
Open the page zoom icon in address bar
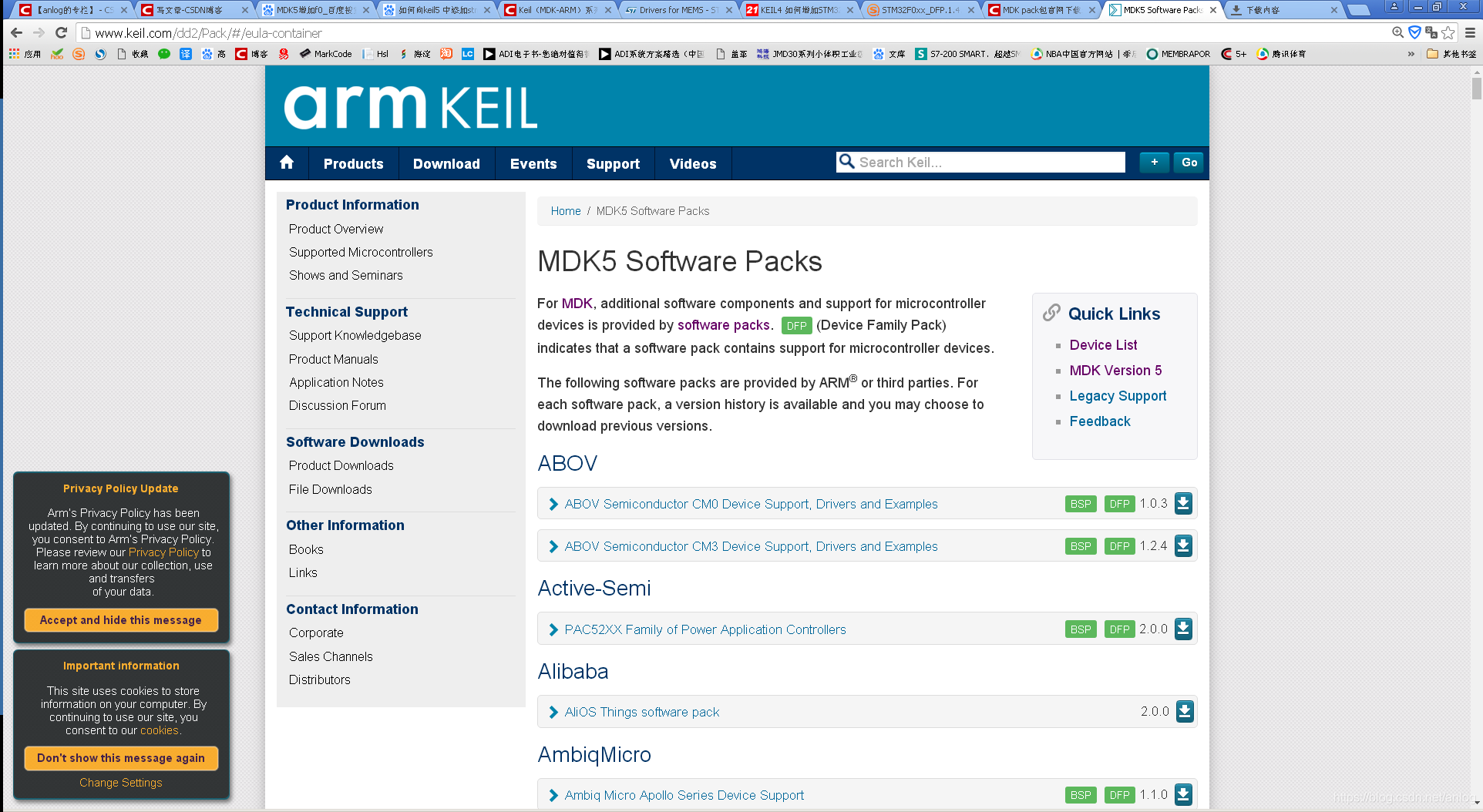(x=1397, y=32)
